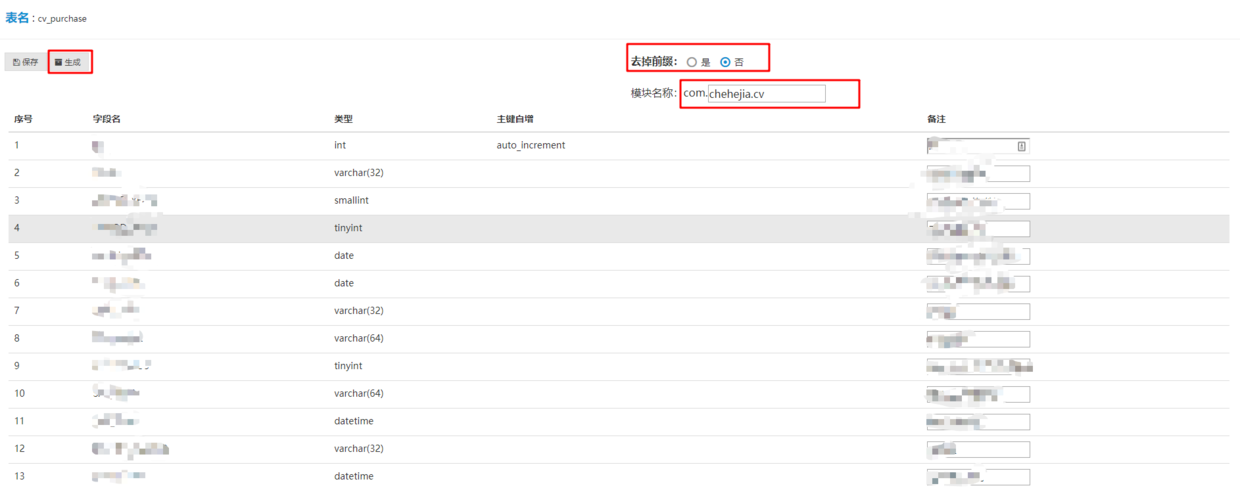Click the tinyint type in row 4

pyautogui.click(x=348, y=228)
